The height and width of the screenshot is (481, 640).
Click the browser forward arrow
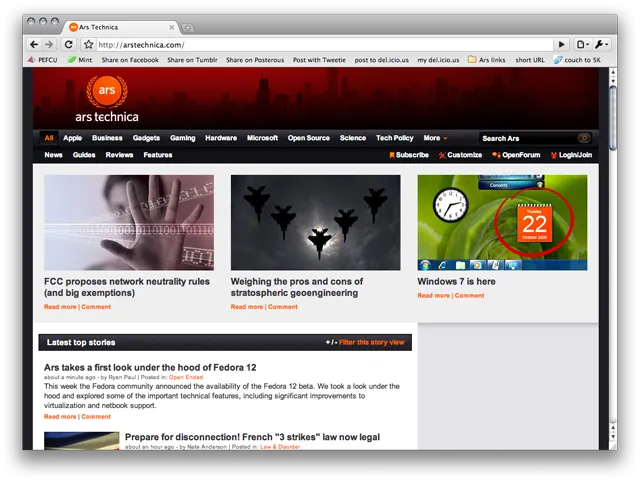click(x=49, y=44)
